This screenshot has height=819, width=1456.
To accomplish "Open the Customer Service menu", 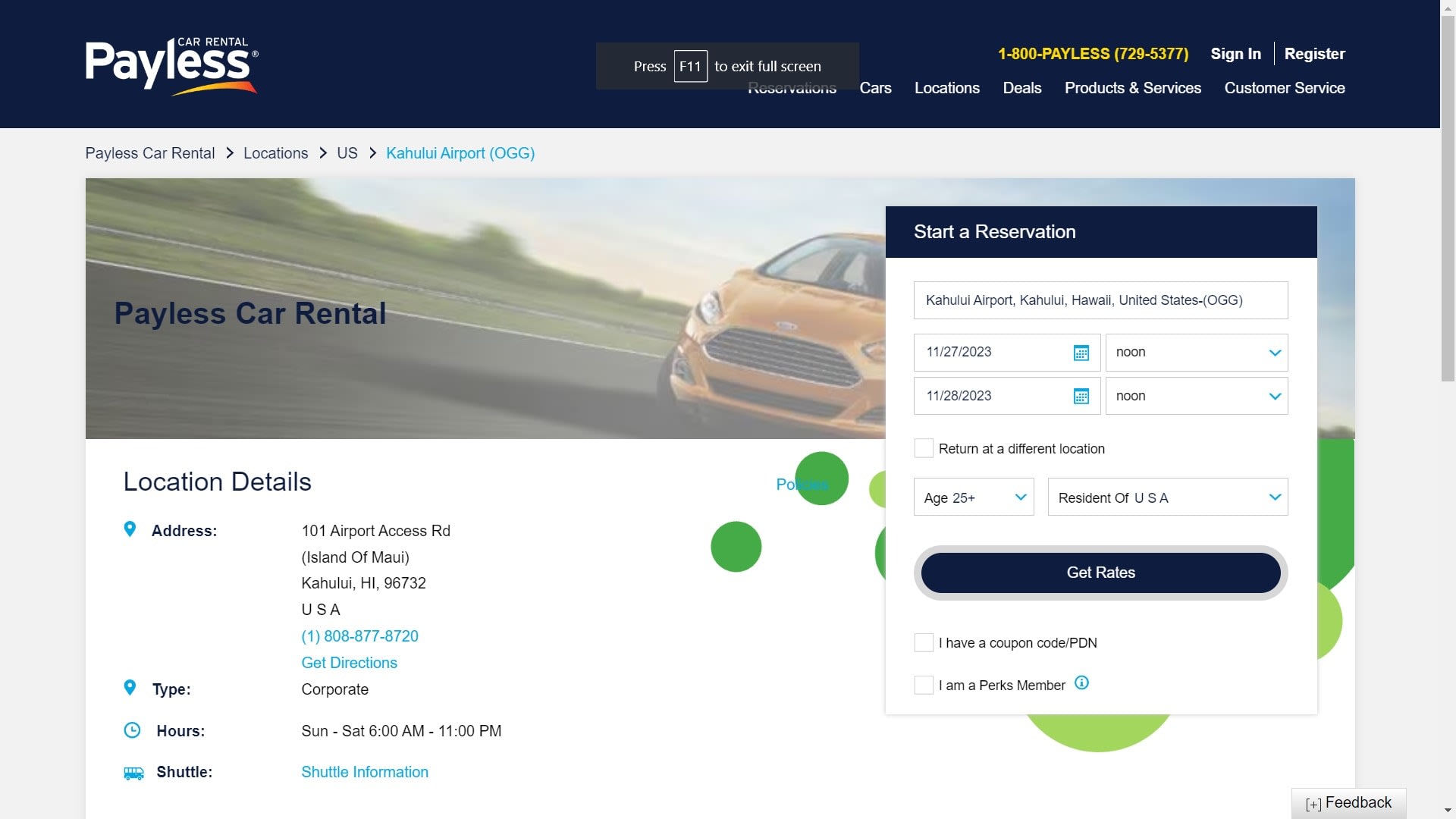I will tap(1285, 88).
